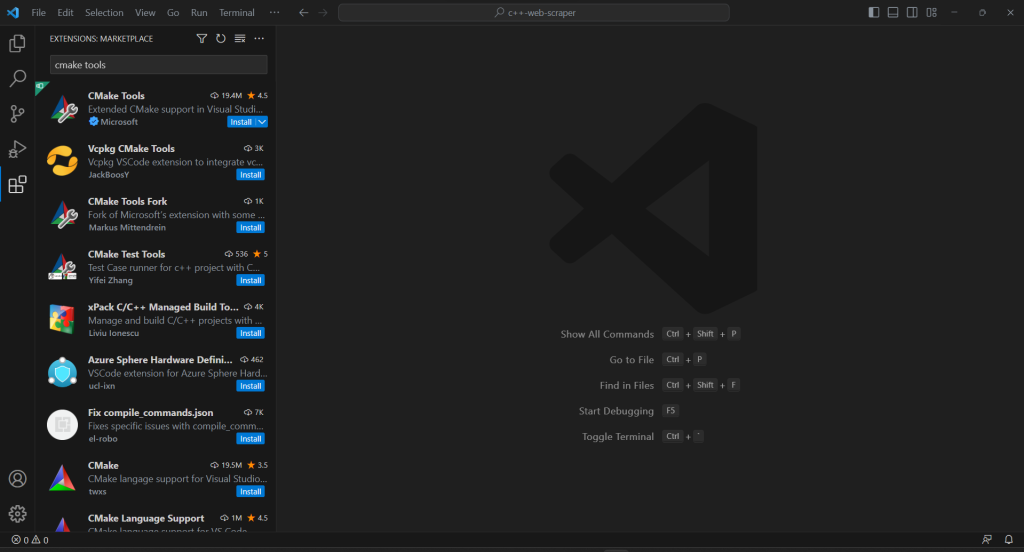The width and height of the screenshot is (1024, 552).
Task: Expand the hidden menu bar items ellipsis
Action: point(275,13)
